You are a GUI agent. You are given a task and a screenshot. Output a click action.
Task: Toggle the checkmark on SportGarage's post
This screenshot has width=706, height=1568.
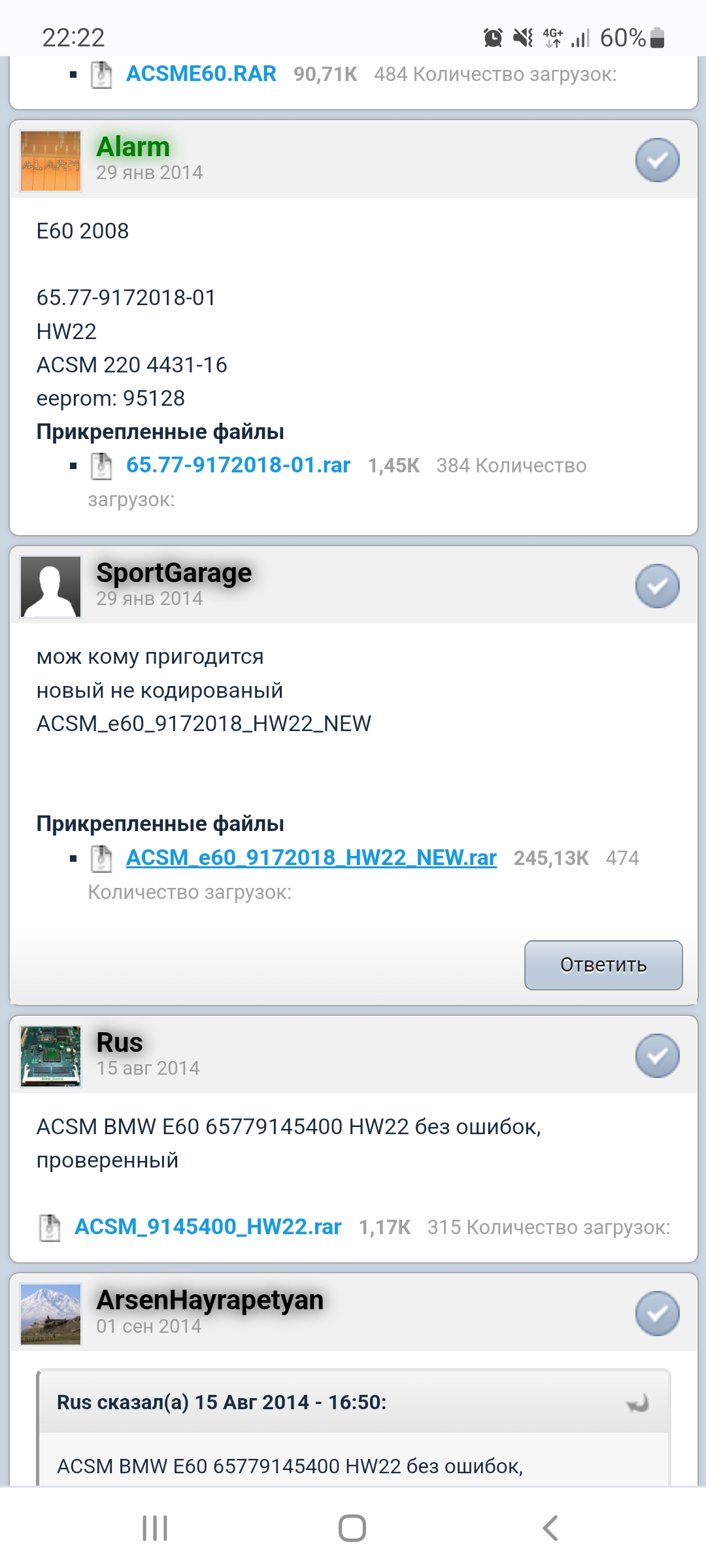click(x=658, y=586)
